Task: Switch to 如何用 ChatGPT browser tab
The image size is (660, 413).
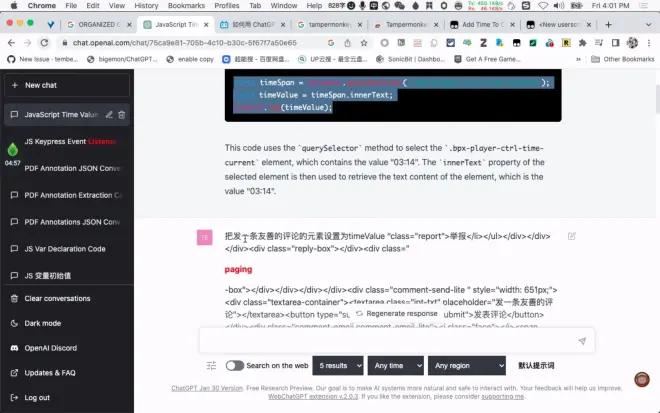Action: [x=253, y=24]
